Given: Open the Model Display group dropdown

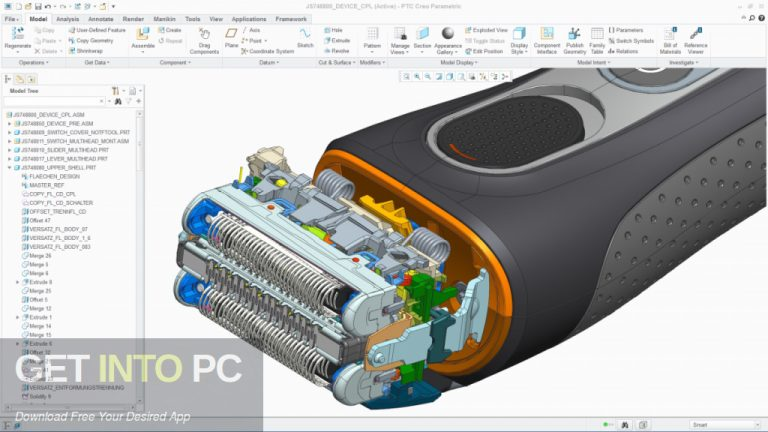Looking at the screenshot, I should point(458,63).
